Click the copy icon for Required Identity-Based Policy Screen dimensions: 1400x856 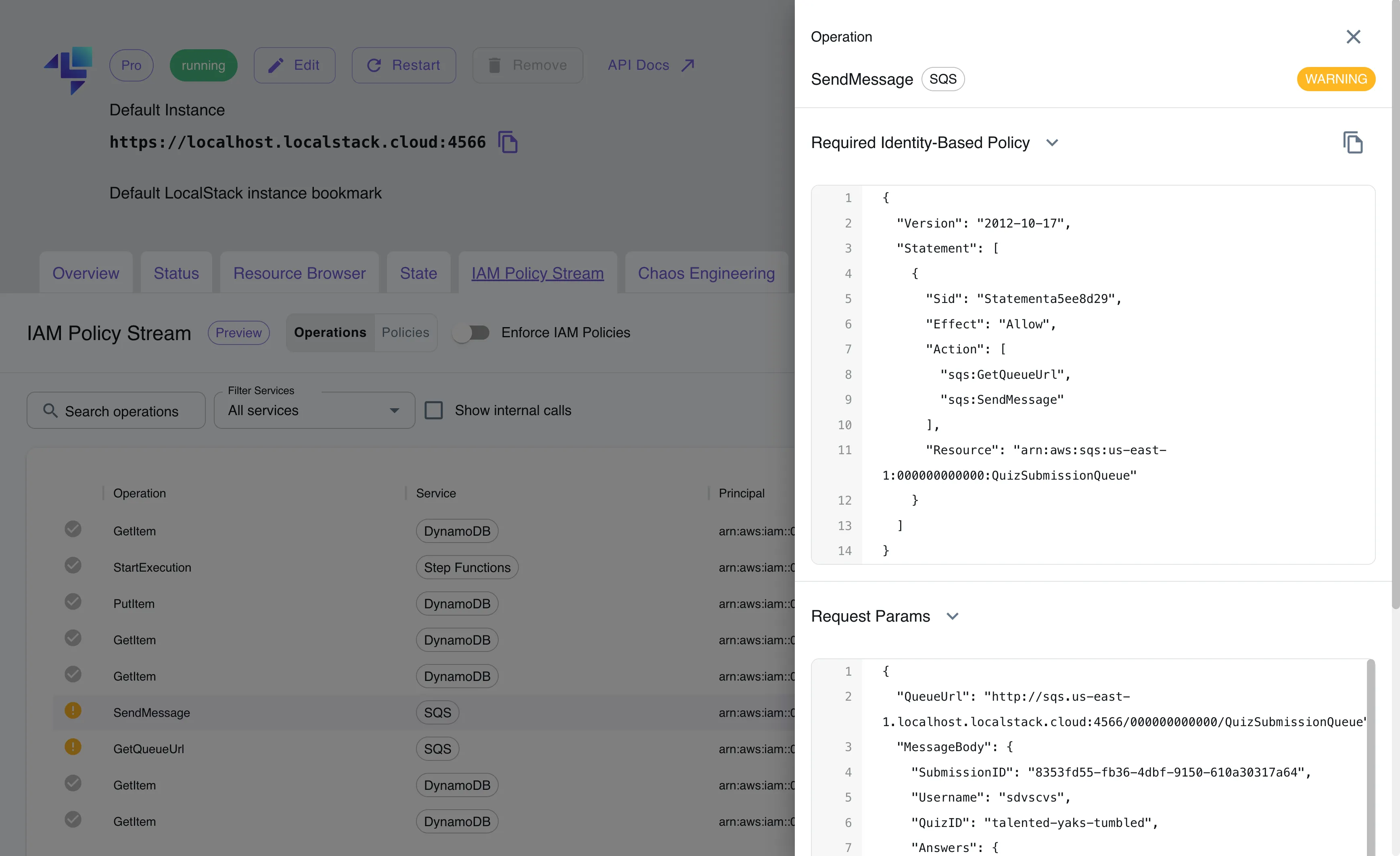click(1353, 142)
